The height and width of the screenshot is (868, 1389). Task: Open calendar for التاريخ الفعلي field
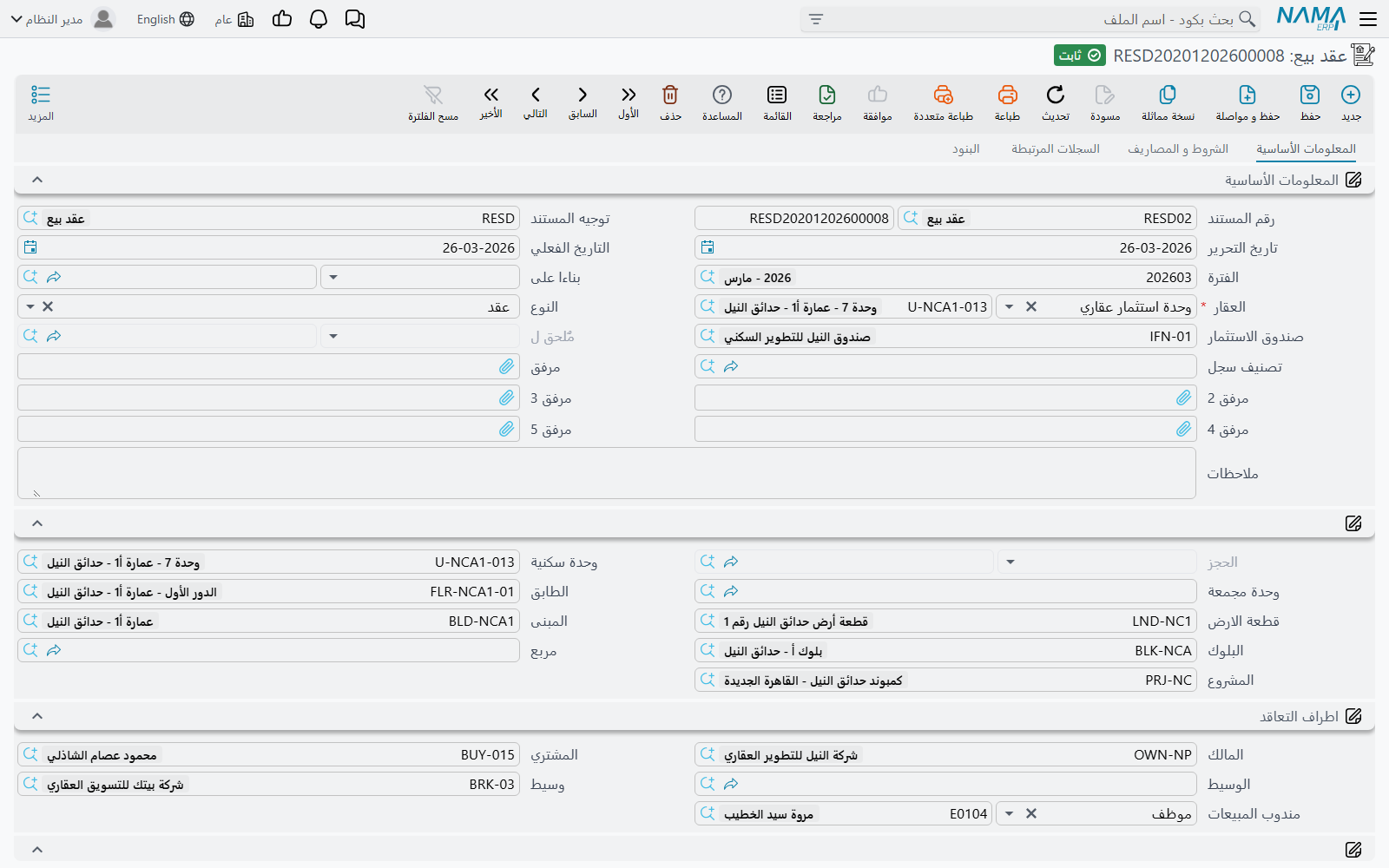pos(30,247)
